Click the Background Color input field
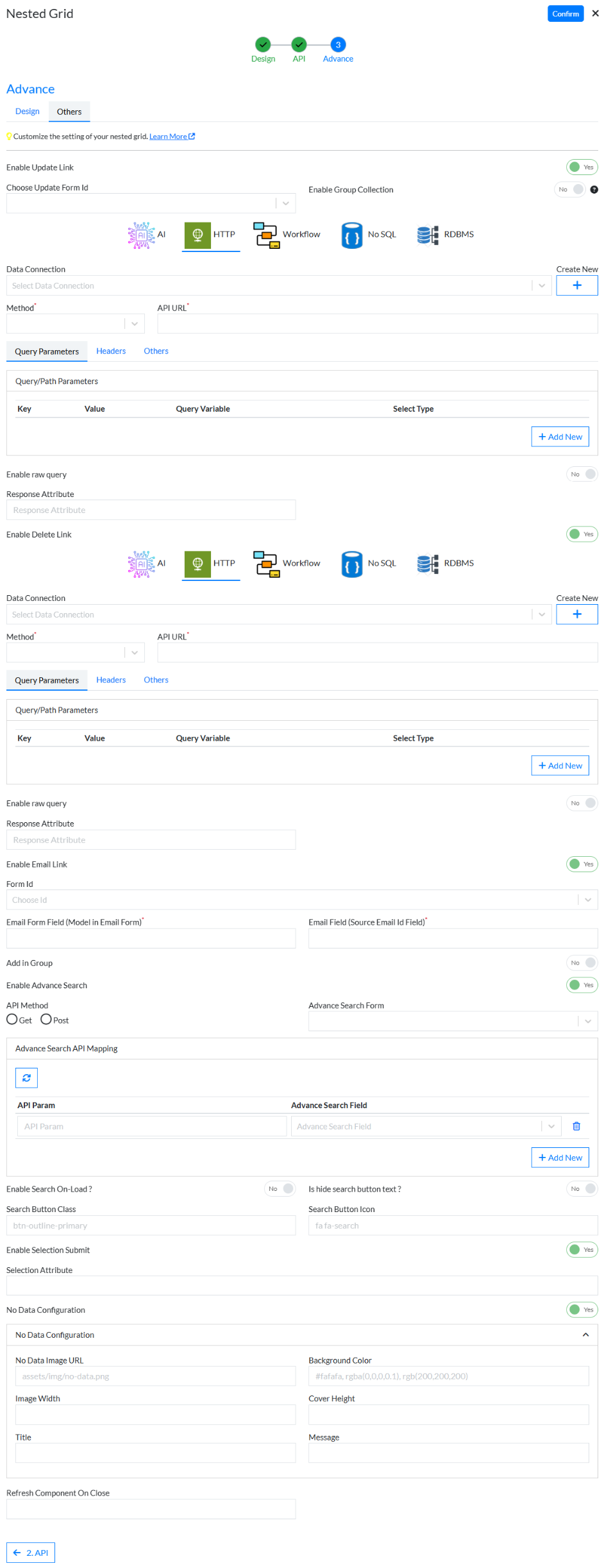The width and height of the screenshot is (604, 1568). click(448, 1376)
